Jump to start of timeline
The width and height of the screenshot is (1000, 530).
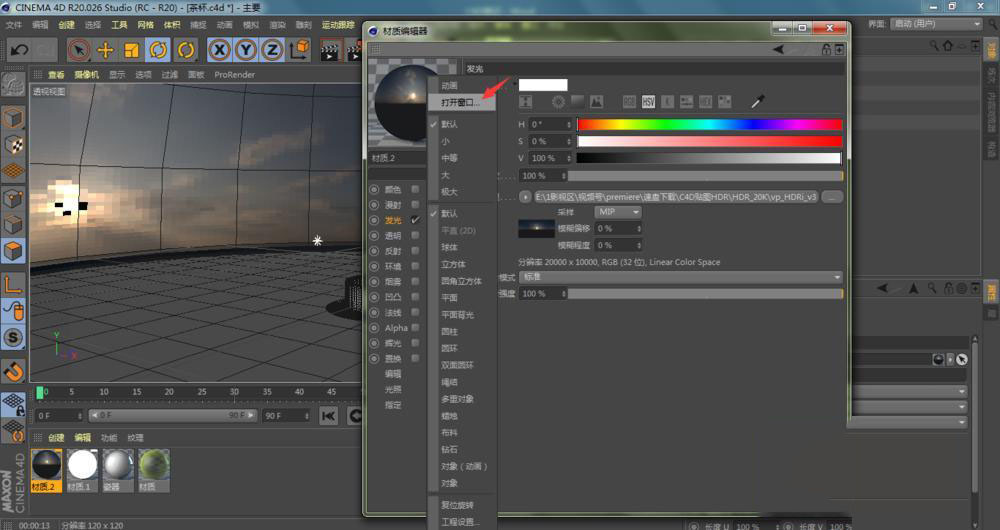[x=328, y=416]
